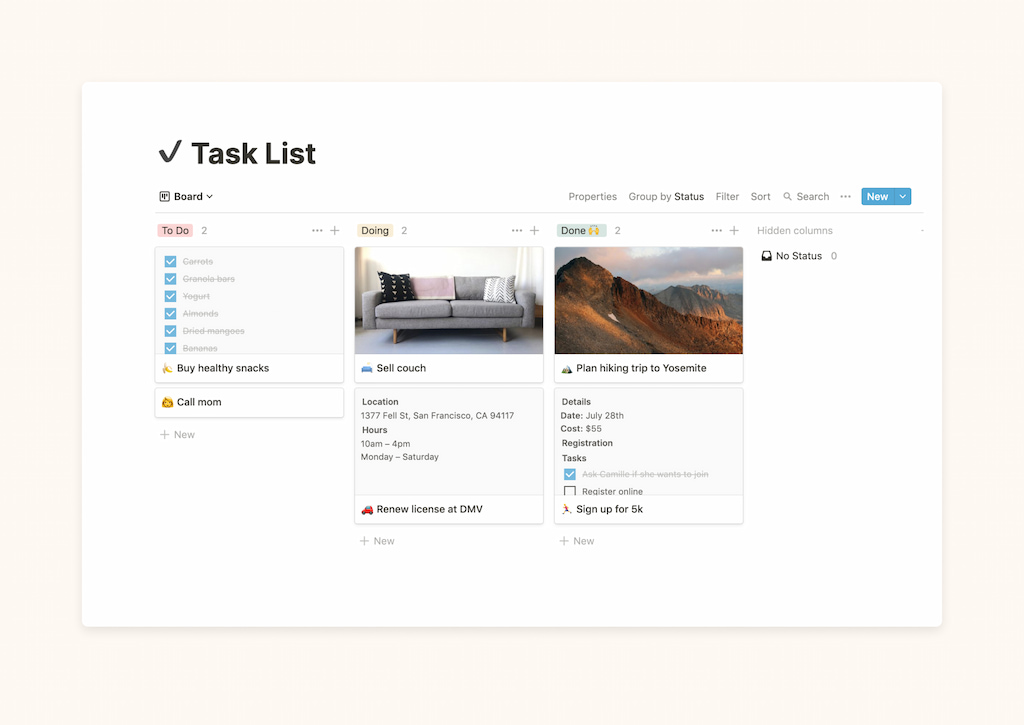Click the banana icon on Buy healthy snacks
1024x725 pixels.
coord(167,368)
